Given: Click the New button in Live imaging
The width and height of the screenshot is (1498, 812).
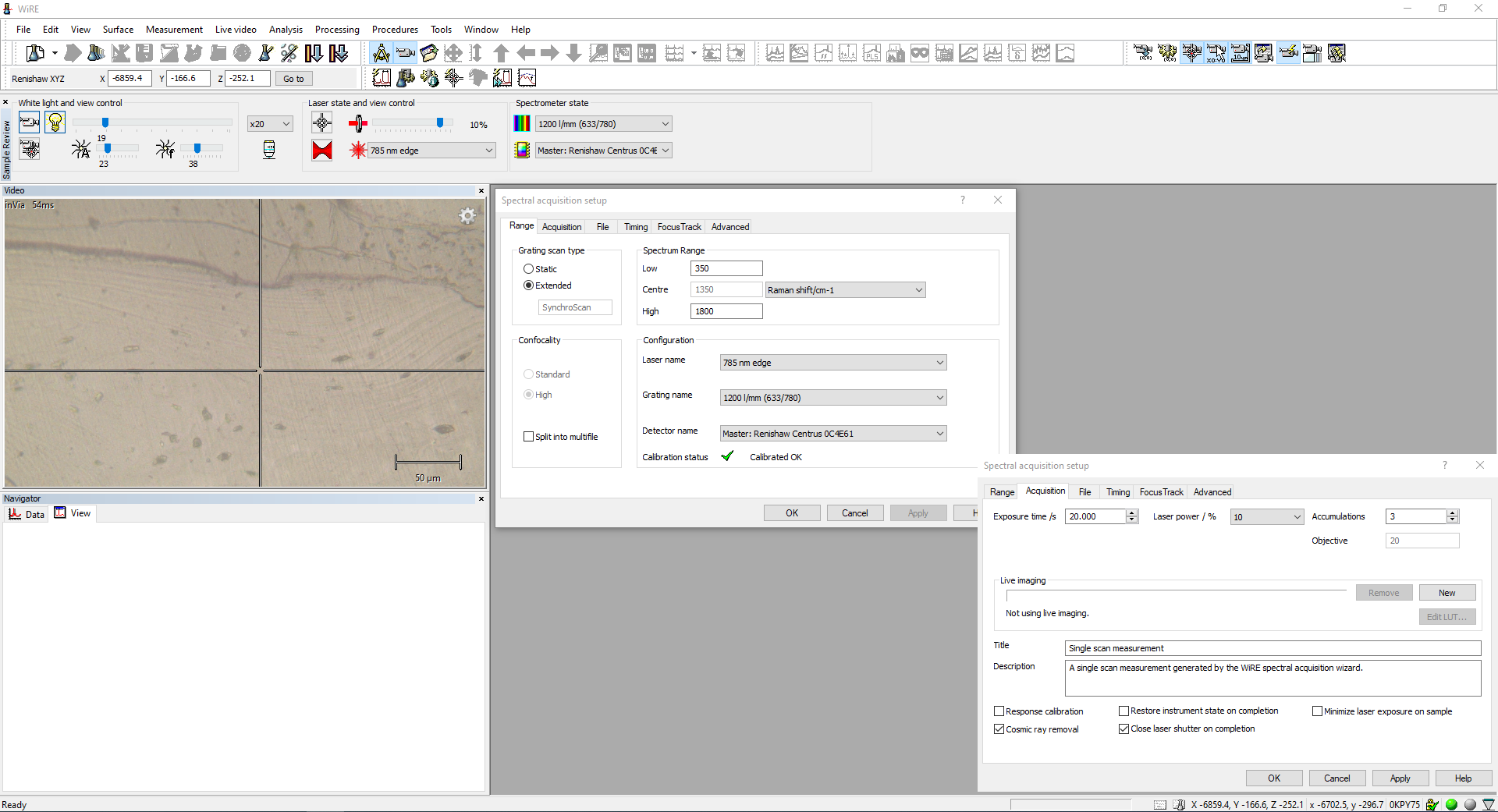Looking at the screenshot, I should [1447, 593].
